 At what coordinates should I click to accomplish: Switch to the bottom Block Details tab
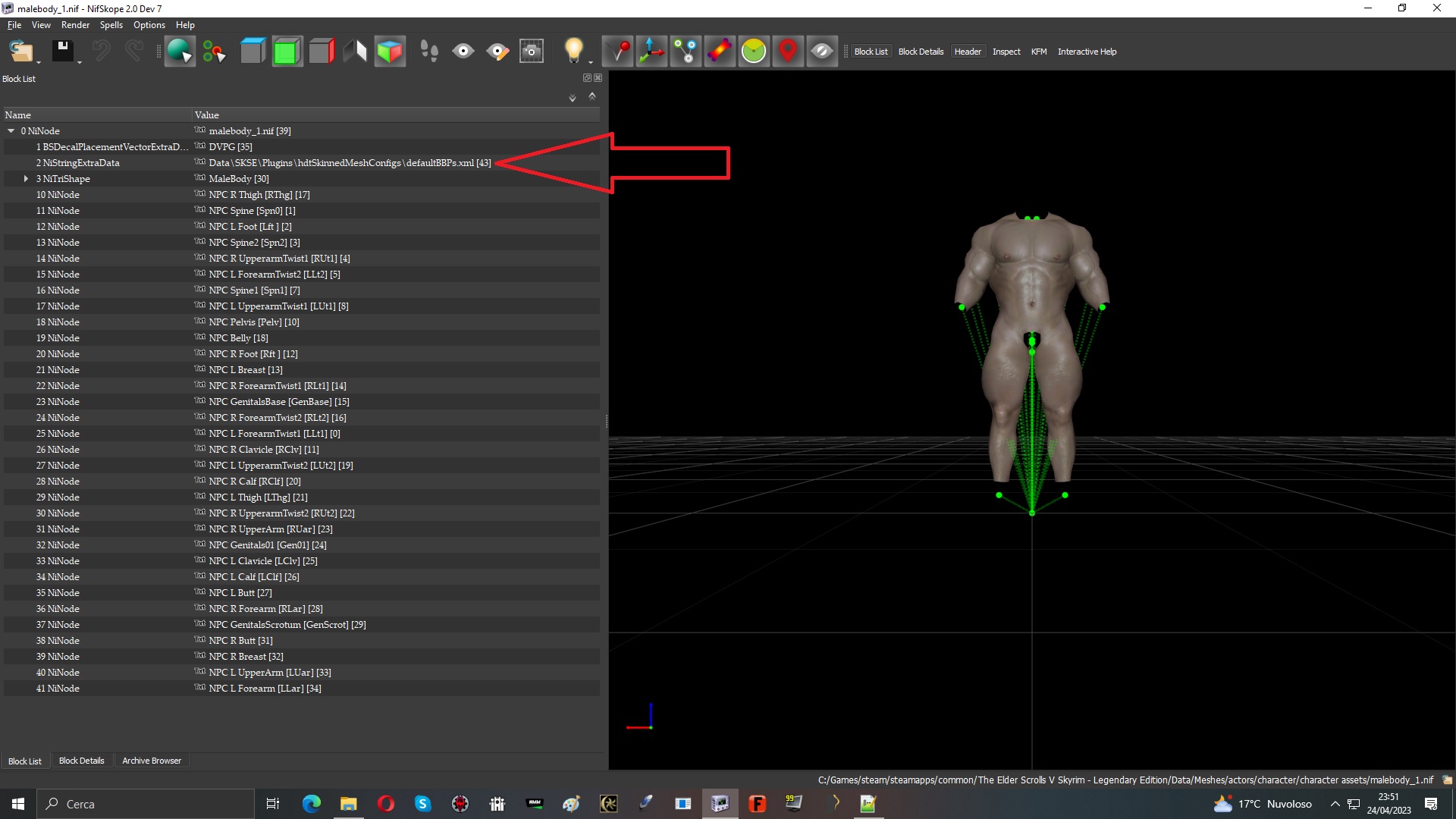(82, 761)
